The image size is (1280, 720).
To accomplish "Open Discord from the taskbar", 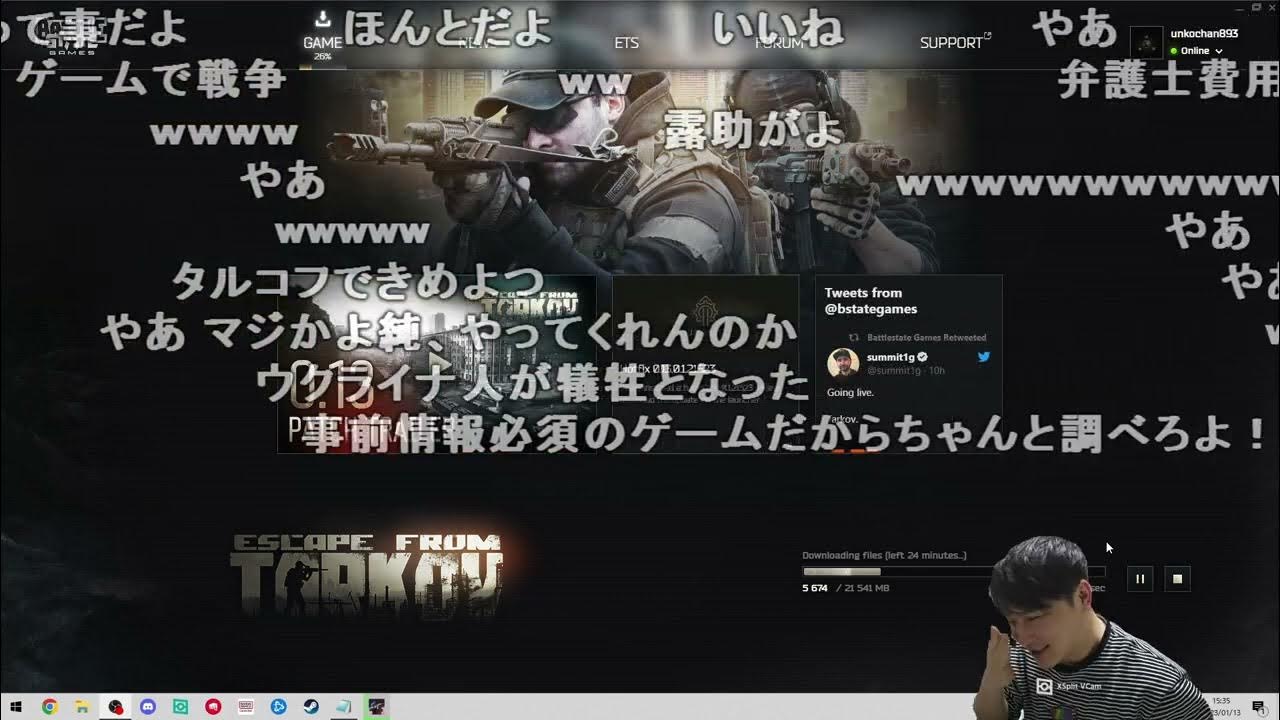I will (x=148, y=707).
